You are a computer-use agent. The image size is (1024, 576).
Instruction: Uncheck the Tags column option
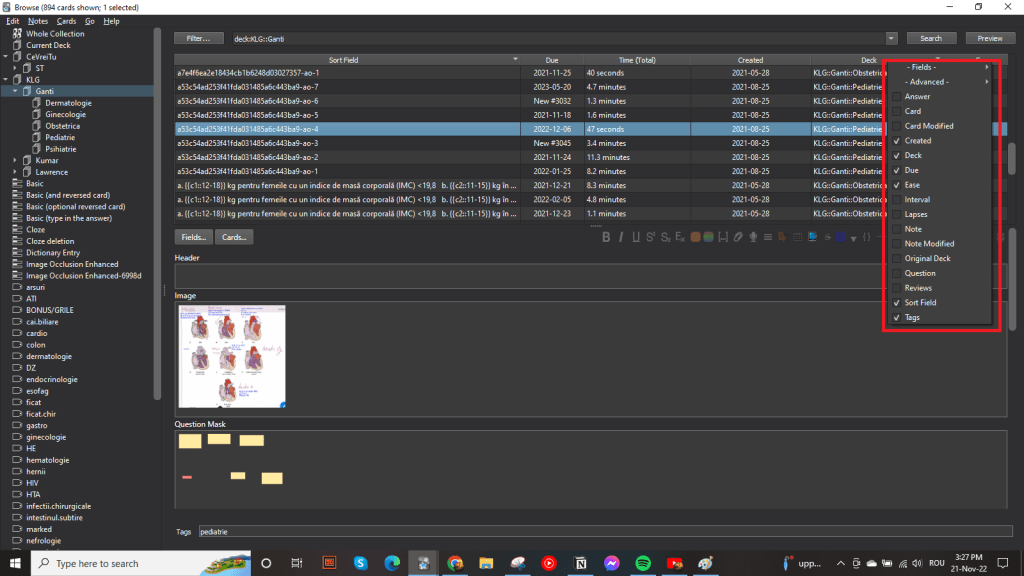point(897,317)
